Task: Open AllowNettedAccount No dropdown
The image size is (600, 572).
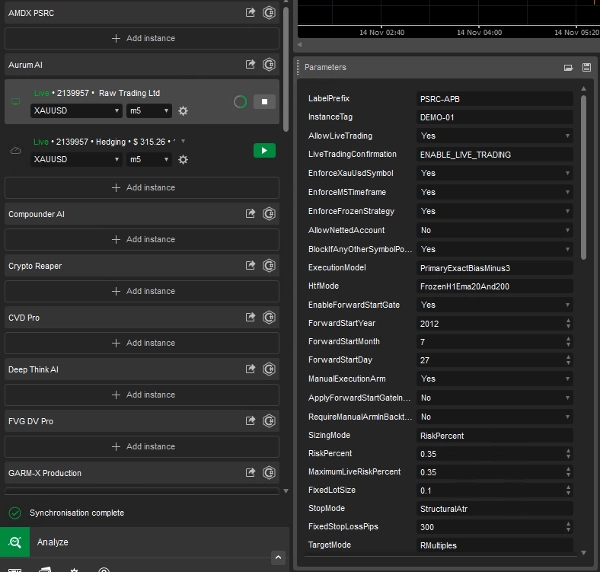Action: (494, 230)
